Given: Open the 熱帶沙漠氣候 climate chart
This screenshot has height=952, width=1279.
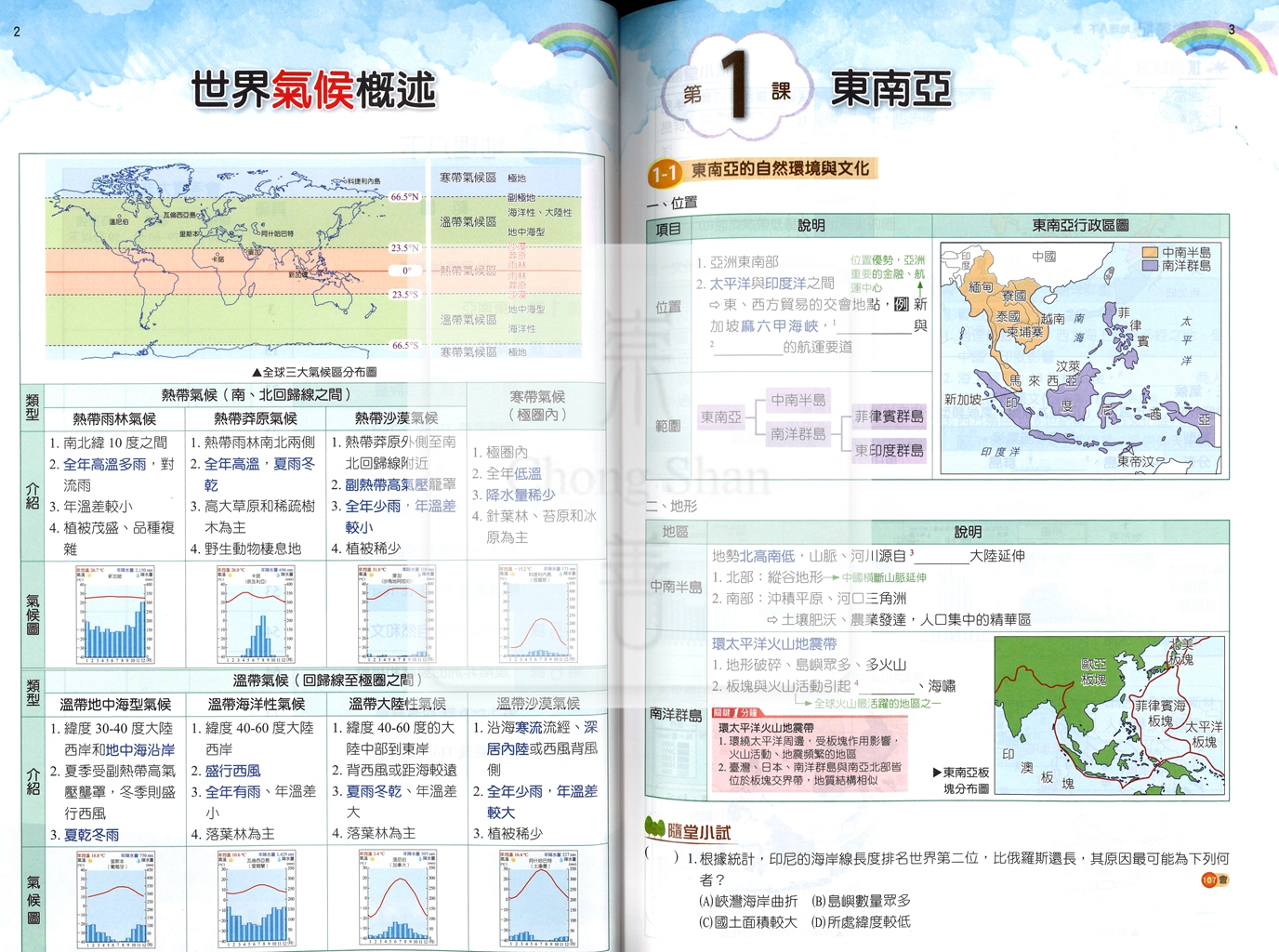Looking at the screenshot, I should pyautogui.click(x=397, y=615).
